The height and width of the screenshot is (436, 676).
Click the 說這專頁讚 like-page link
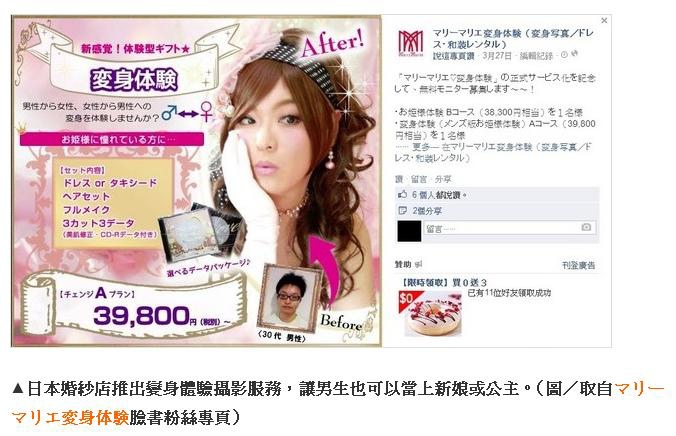tap(454, 56)
